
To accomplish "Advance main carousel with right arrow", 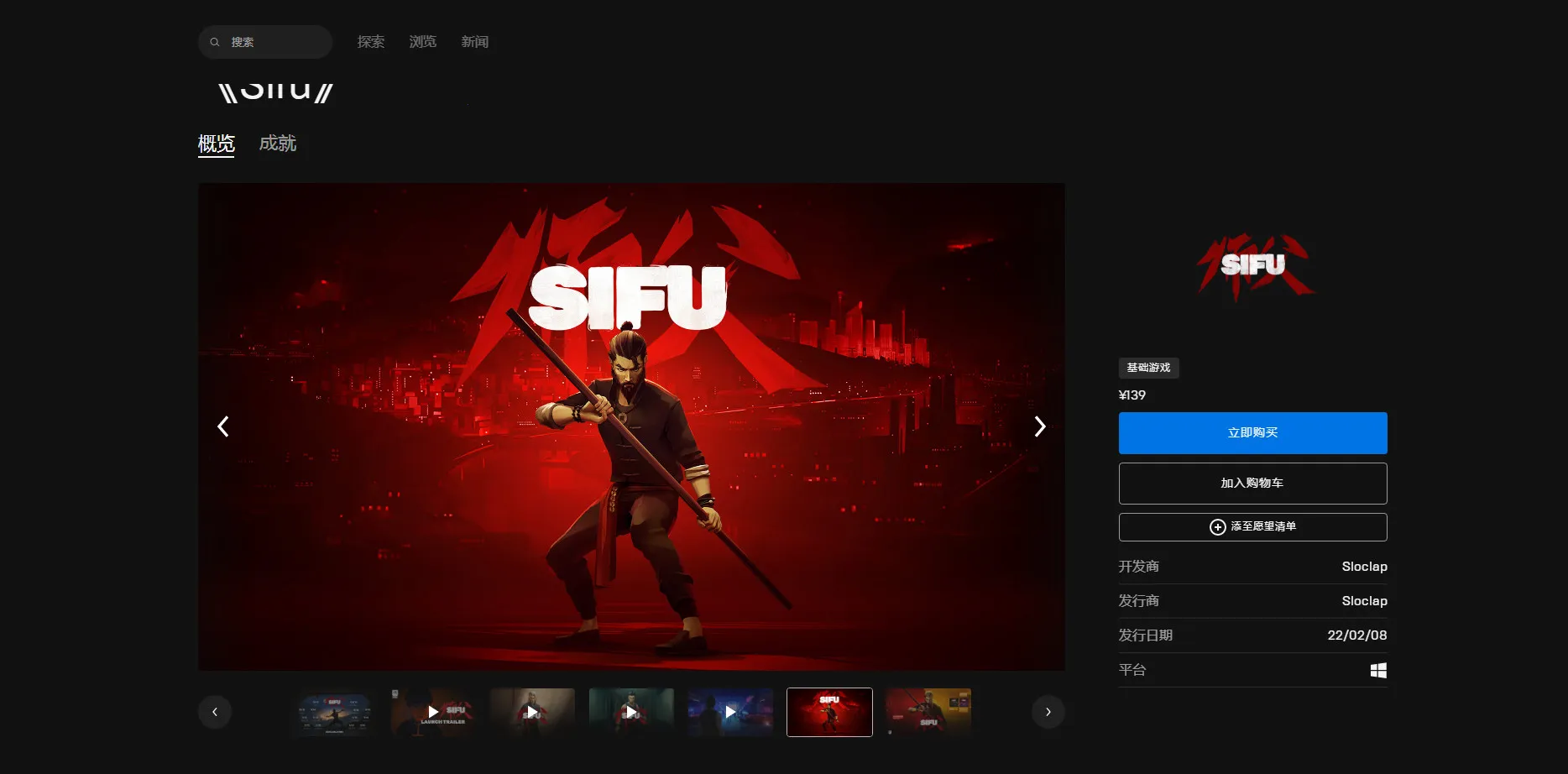I will pos(1039,426).
